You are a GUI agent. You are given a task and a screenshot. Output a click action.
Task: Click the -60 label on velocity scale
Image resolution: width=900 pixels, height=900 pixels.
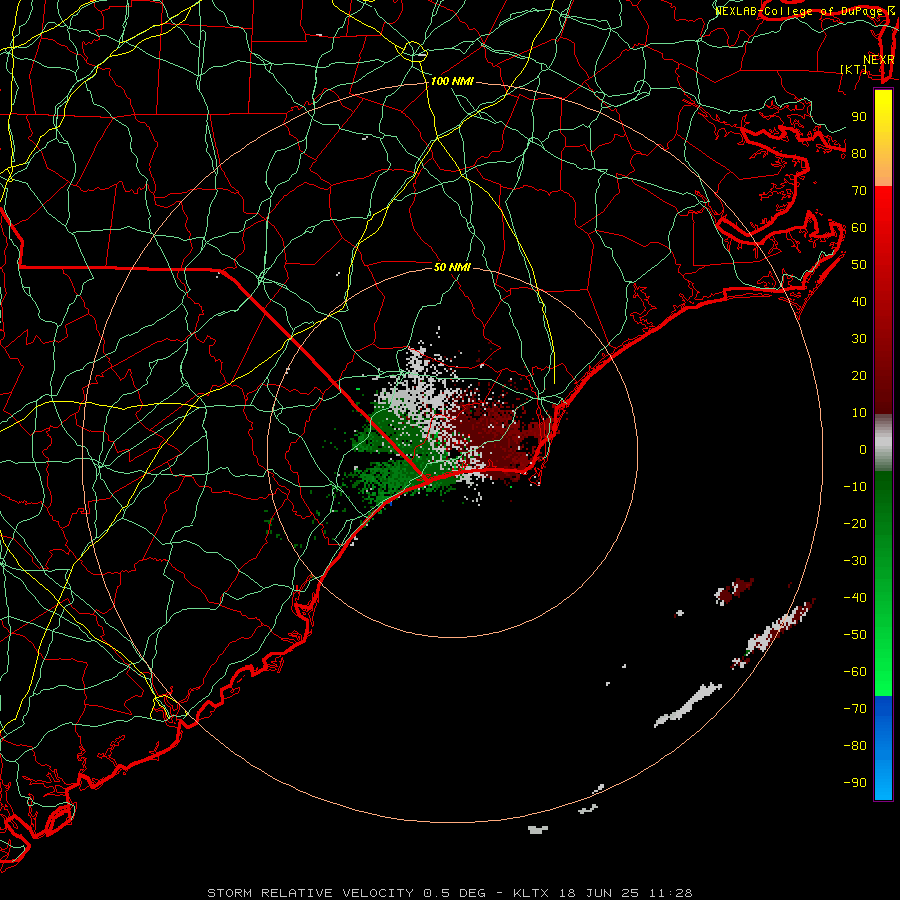[855, 672]
